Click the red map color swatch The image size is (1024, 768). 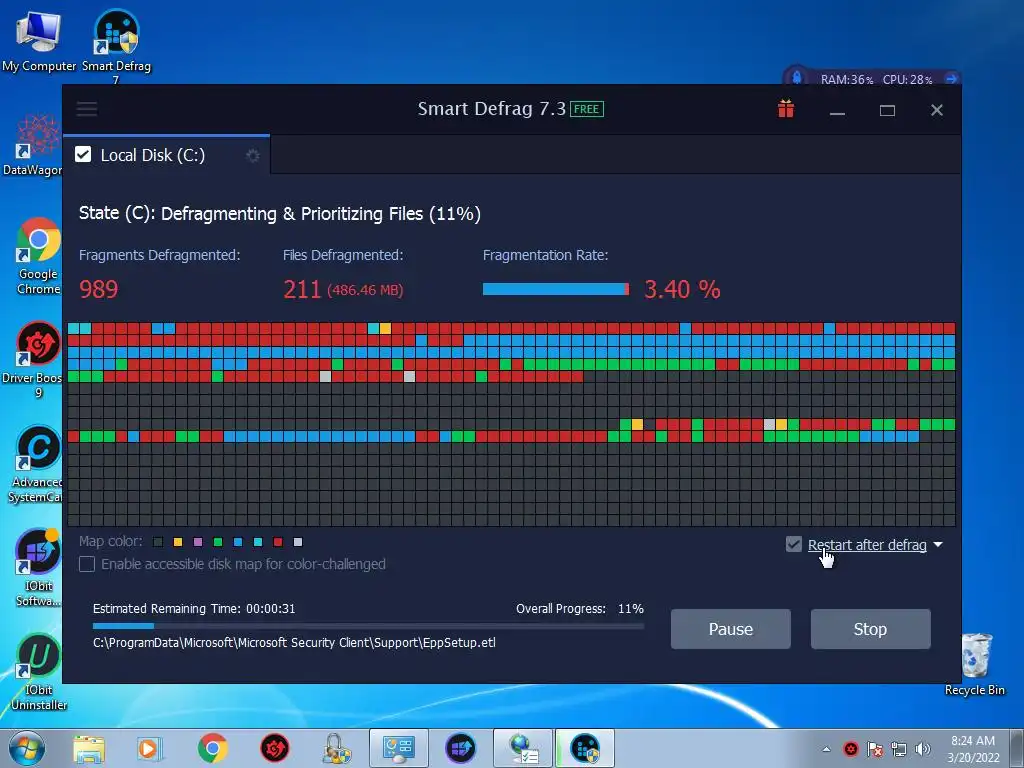point(278,542)
